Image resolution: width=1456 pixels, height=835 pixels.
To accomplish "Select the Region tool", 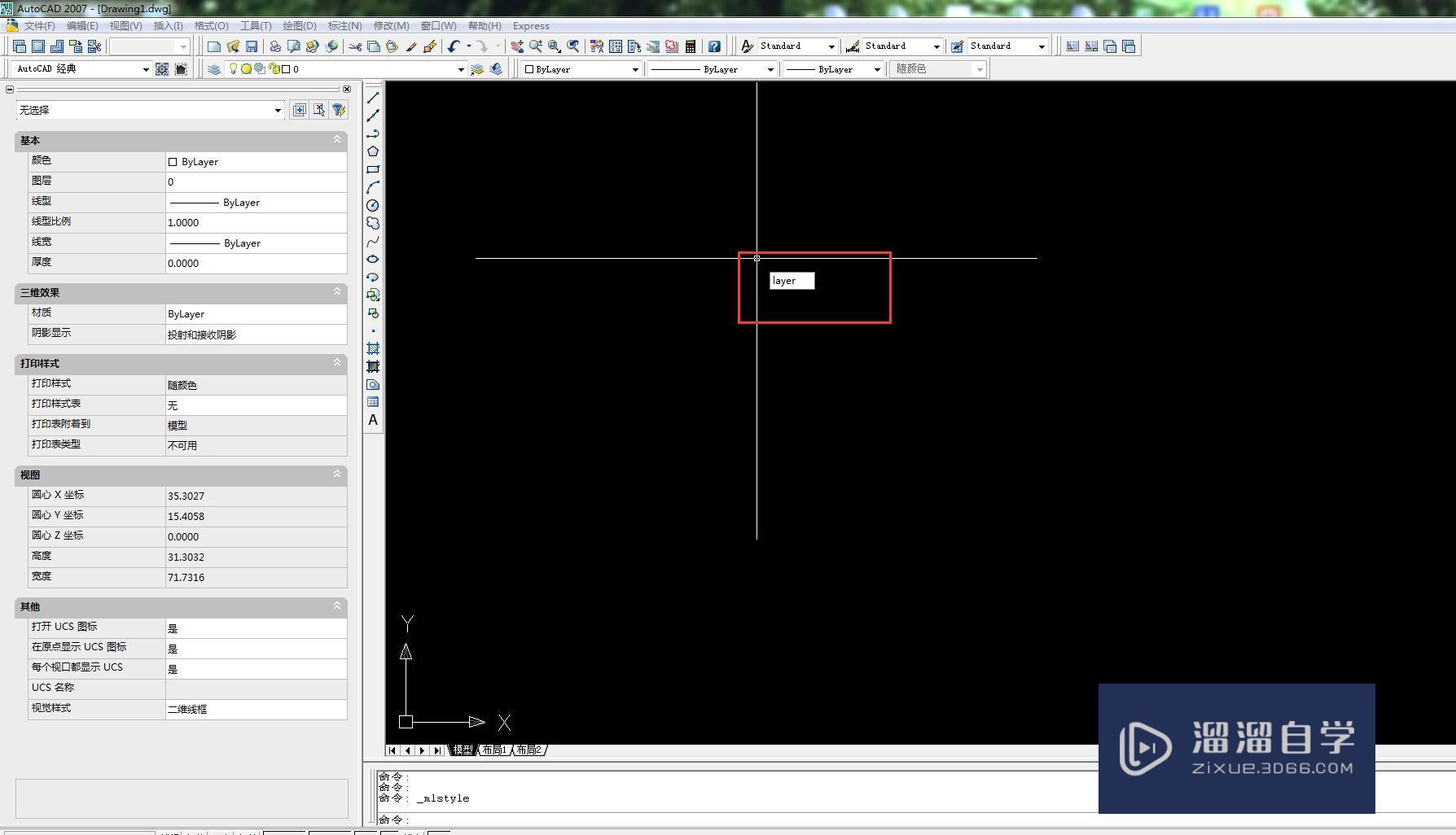I will coord(373,384).
